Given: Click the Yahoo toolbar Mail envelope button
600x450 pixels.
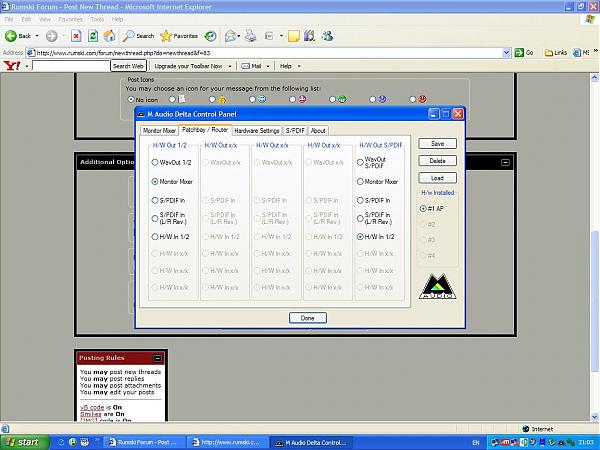Looking at the screenshot, I should [x=251, y=66].
